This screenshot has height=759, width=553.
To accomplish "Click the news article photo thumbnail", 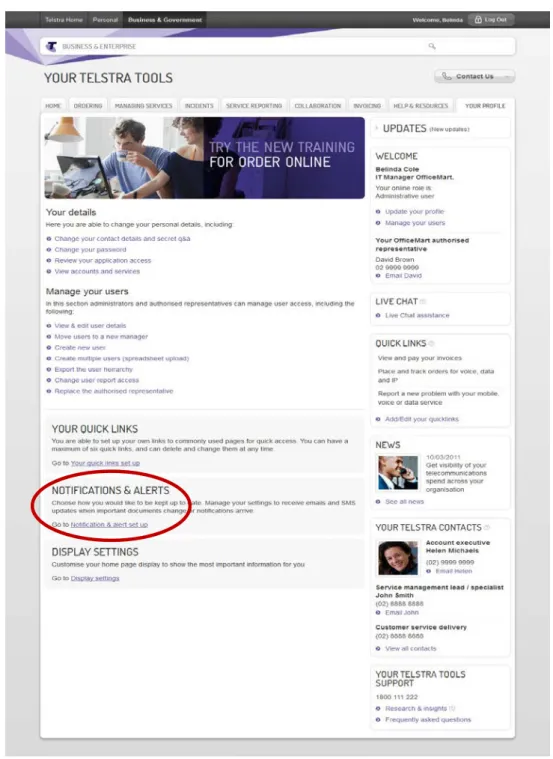I will [x=398, y=473].
